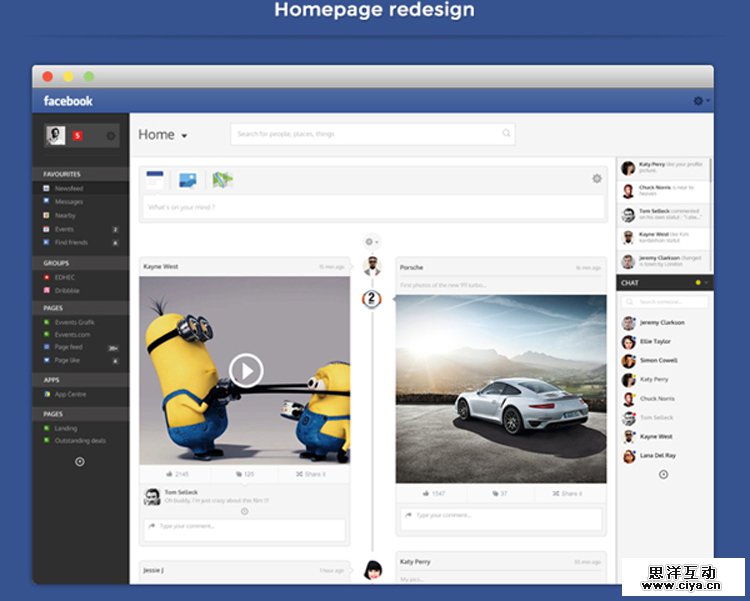The height and width of the screenshot is (601, 750).
Task: Click the facebook logo in header
Action: pyautogui.click(x=68, y=101)
